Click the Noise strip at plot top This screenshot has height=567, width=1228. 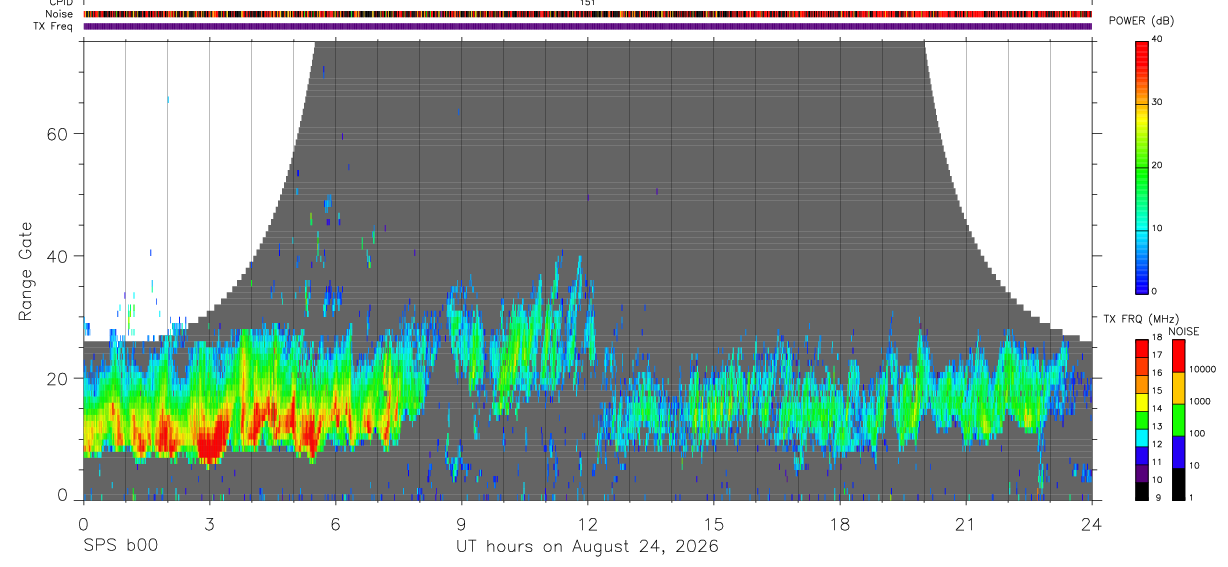tap(588, 15)
